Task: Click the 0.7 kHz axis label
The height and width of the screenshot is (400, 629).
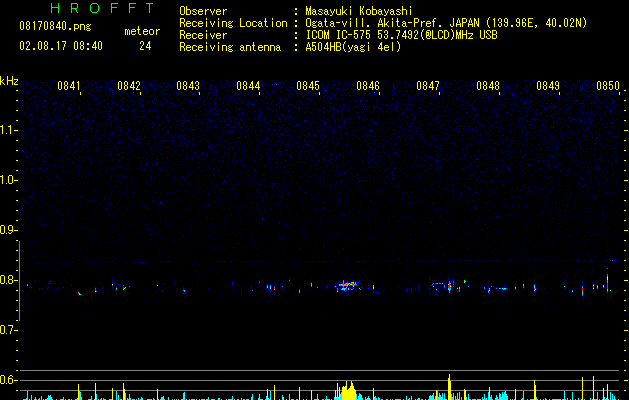Action: click(8, 330)
